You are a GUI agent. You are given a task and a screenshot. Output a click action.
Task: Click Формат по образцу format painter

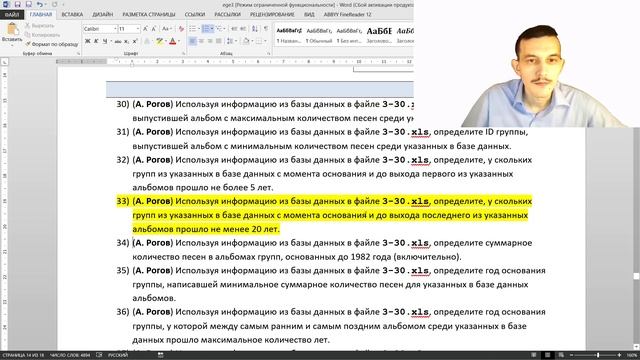[x=51, y=44]
